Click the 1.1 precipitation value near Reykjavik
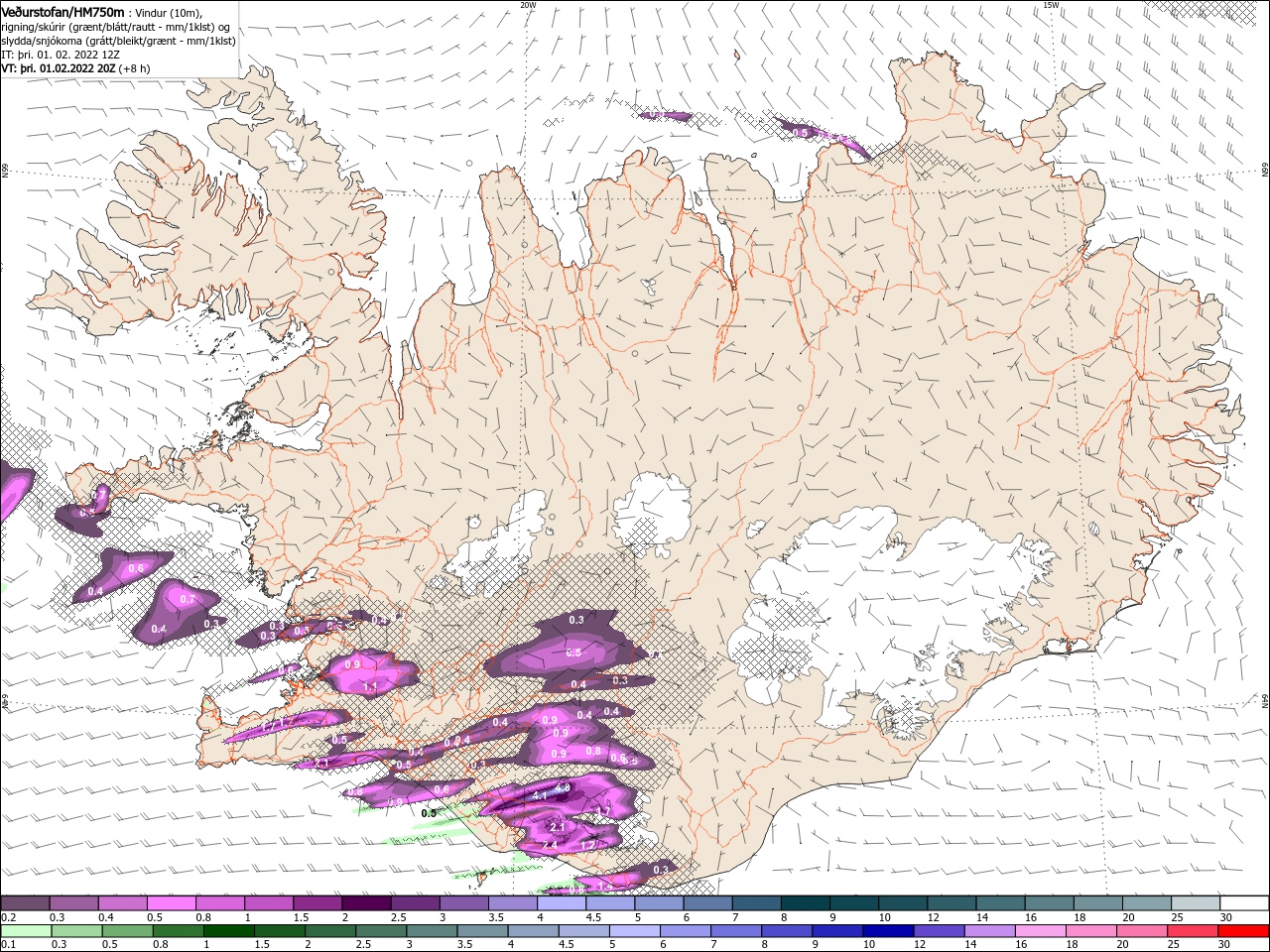This screenshot has height=952, width=1270. pyautogui.click(x=371, y=686)
